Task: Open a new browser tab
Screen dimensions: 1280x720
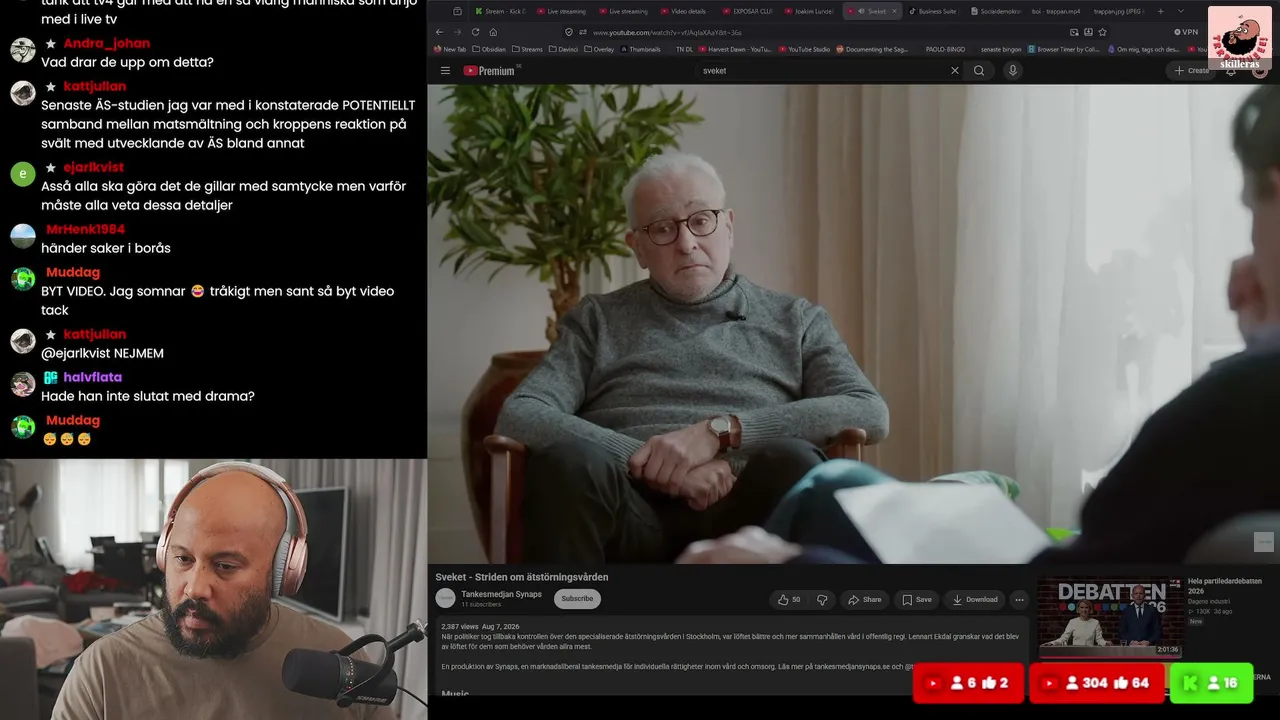Action: pos(1159,11)
